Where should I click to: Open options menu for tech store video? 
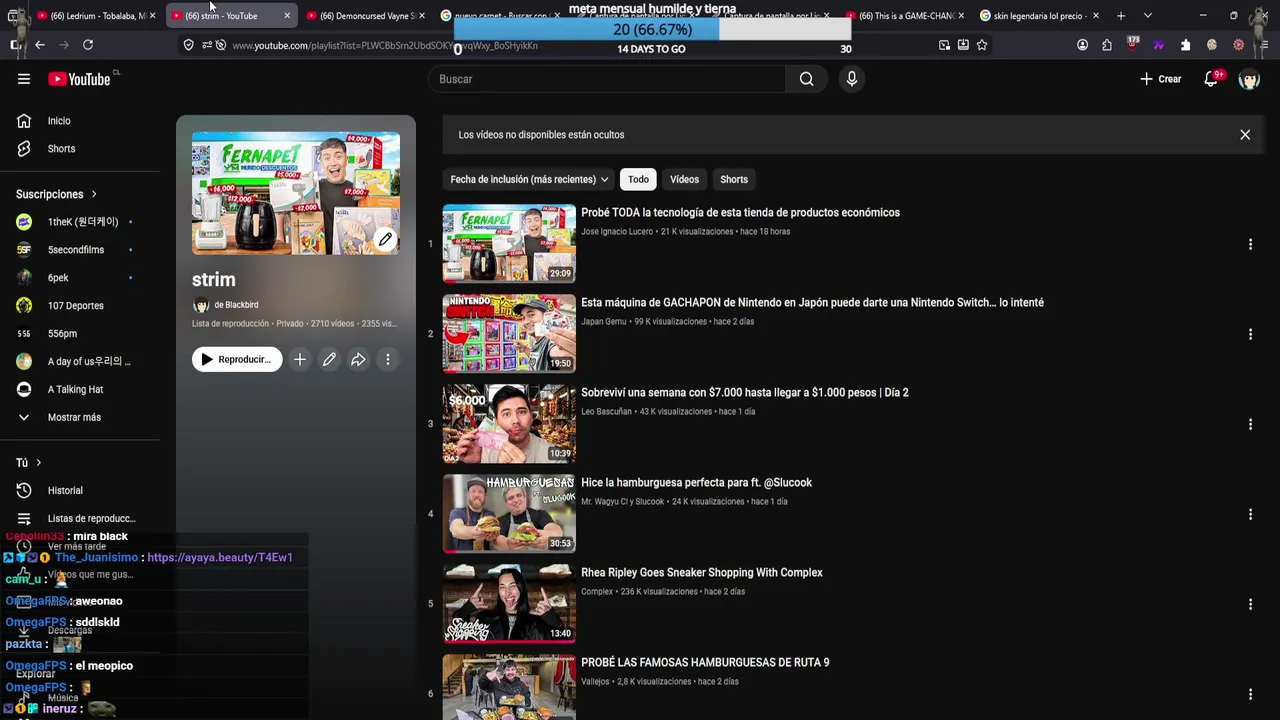(1250, 244)
